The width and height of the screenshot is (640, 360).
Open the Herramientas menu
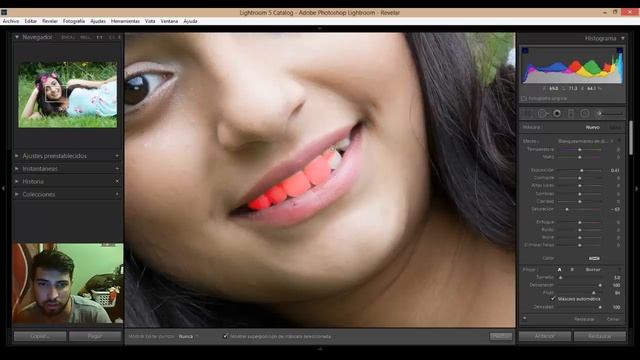click(125, 21)
